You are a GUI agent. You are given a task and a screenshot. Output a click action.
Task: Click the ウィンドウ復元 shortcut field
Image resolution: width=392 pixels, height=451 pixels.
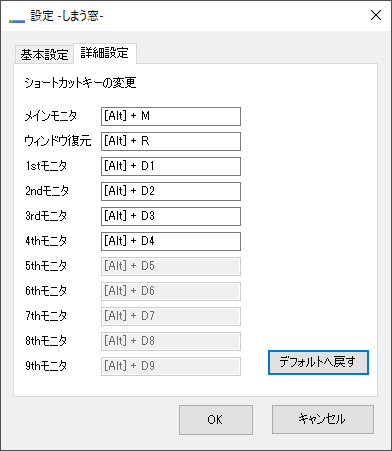(171, 141)
